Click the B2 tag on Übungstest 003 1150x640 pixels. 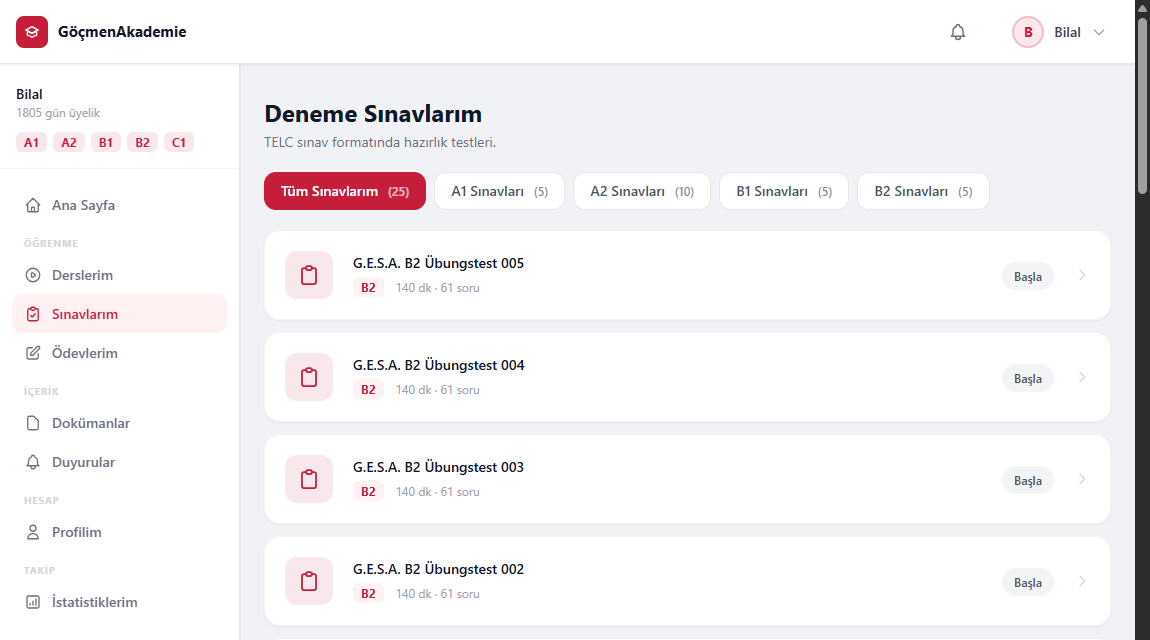tap(368, 492)
